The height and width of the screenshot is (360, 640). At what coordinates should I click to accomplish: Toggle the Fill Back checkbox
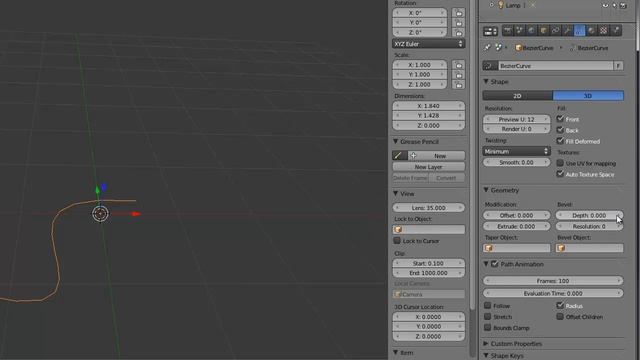[560, 130]
